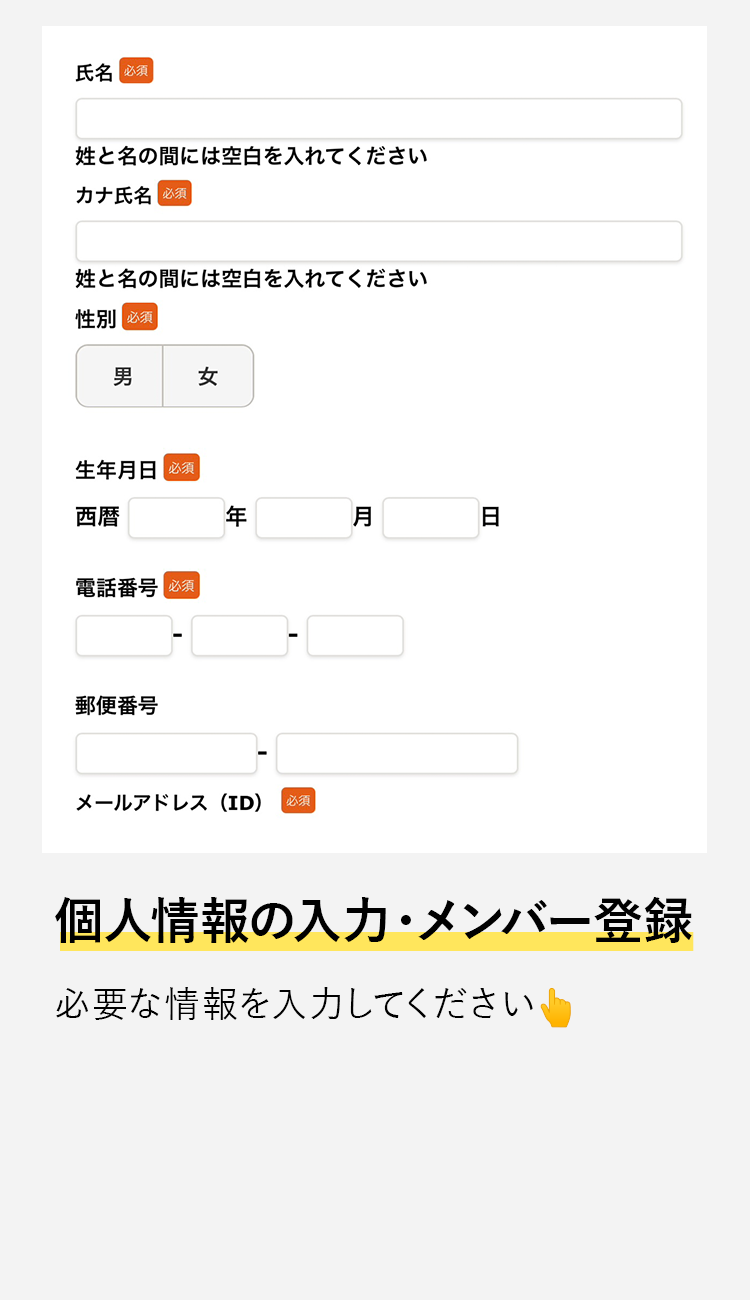Click the birth day field before 日
The height and width of the screenshot is (1300, 750).
tap(430, 518)
